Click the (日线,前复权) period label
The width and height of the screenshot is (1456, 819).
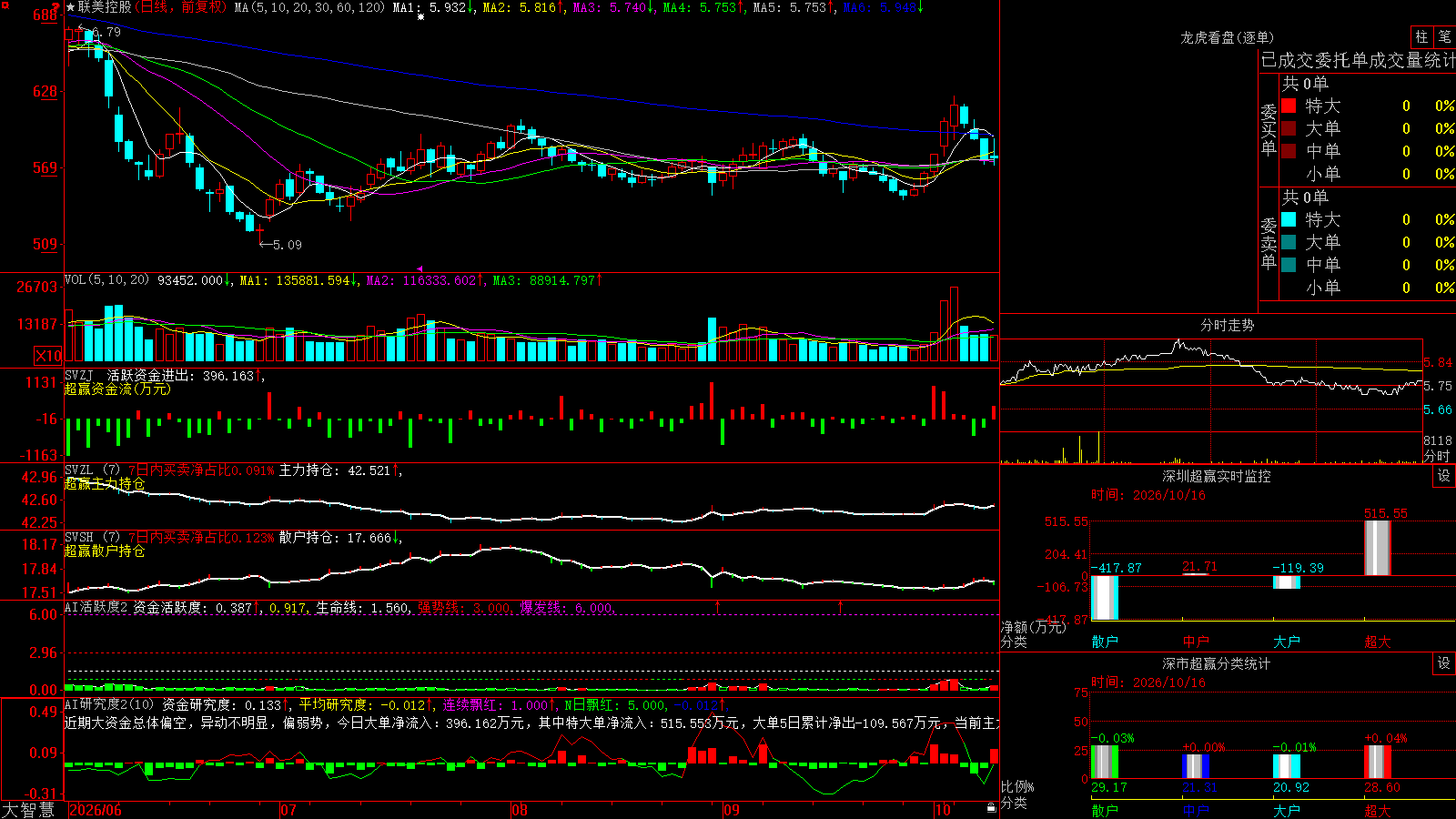point(180,7)
